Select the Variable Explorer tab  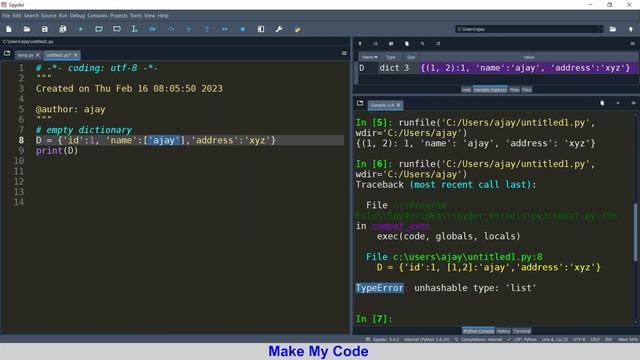(490, 90)
